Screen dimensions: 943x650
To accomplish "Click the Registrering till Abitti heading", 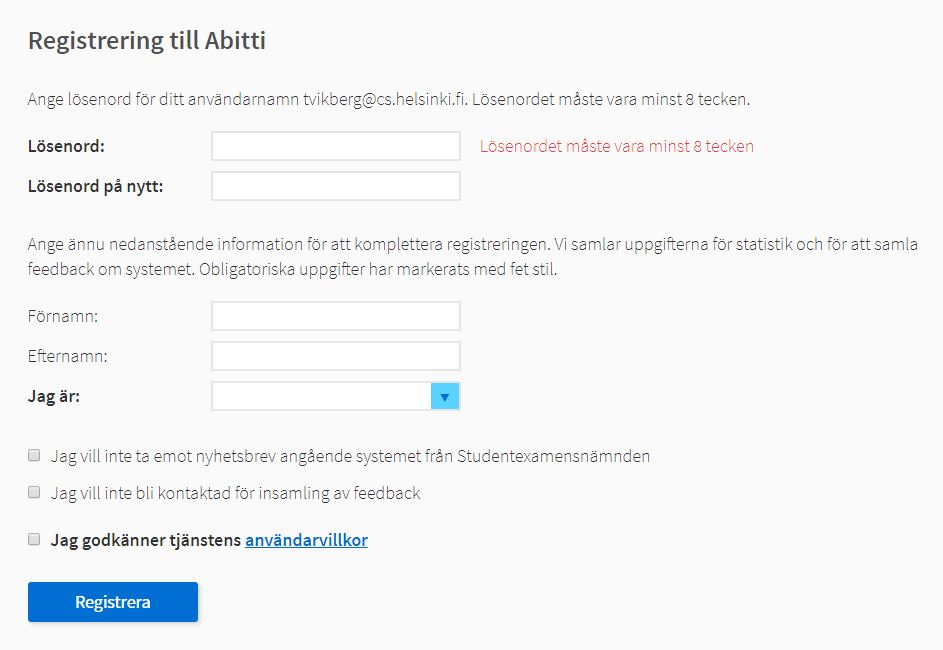I will tap(147, 41).
